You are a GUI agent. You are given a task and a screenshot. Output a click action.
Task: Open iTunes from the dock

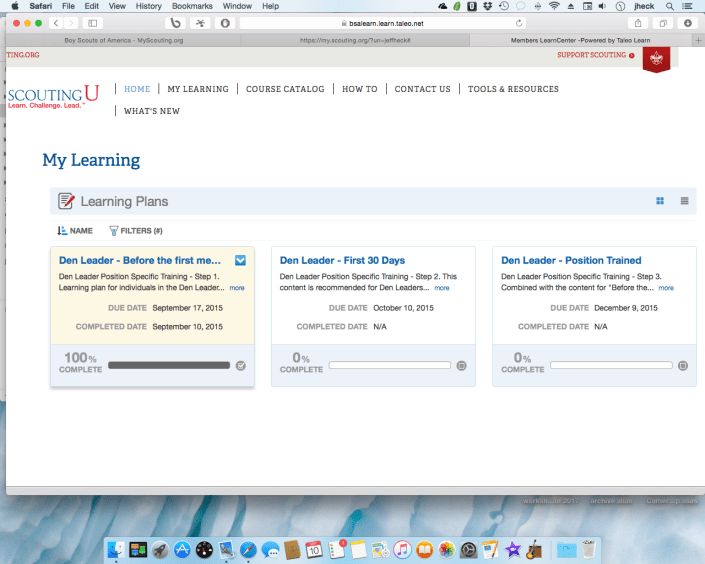coord(402,549)
